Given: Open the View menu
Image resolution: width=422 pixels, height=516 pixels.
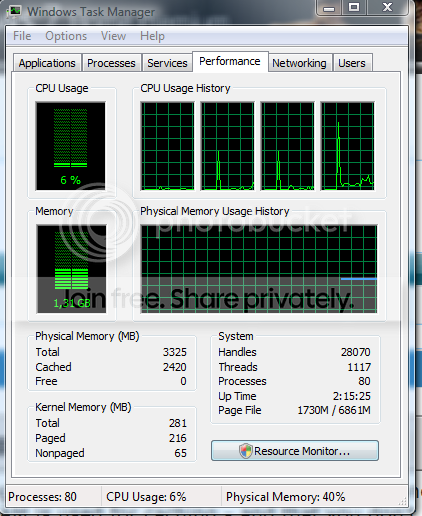Looking at the screenshot, I should [113, 36].
